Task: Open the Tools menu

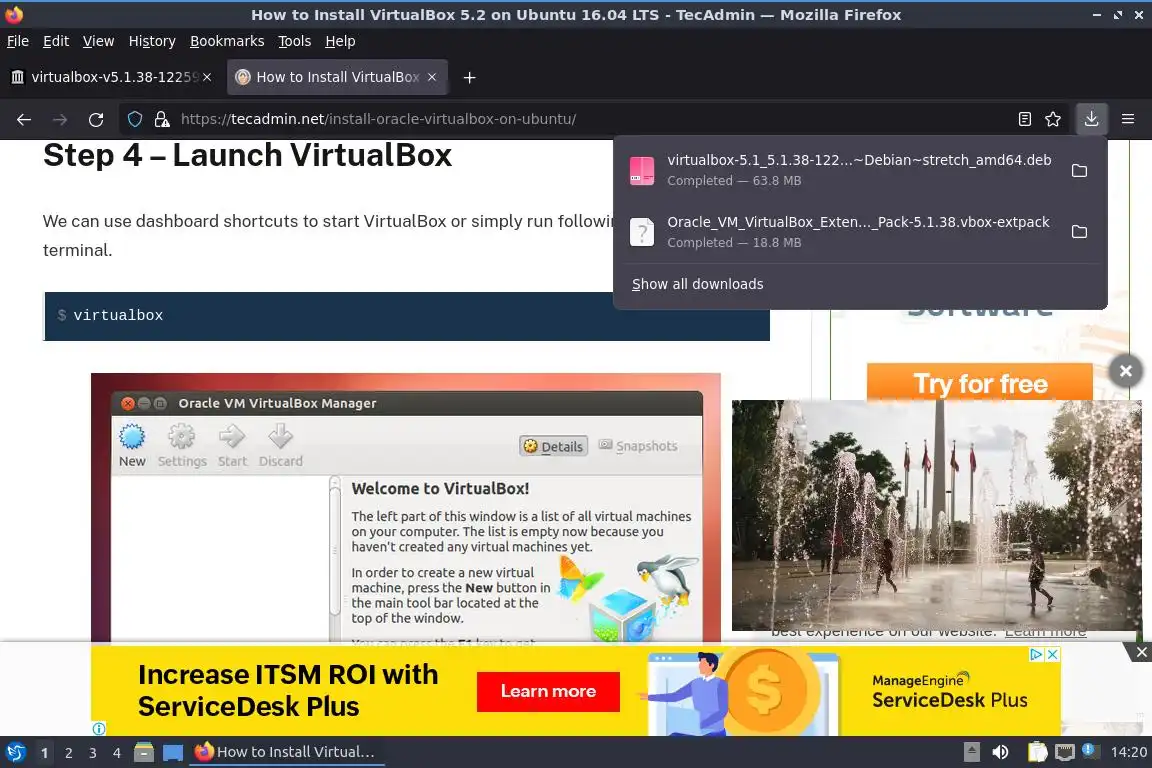Action: point(295,41)
